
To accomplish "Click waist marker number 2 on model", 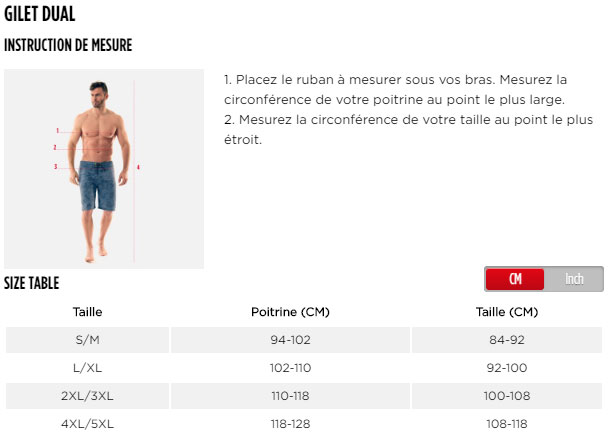I will click(56, 148).
